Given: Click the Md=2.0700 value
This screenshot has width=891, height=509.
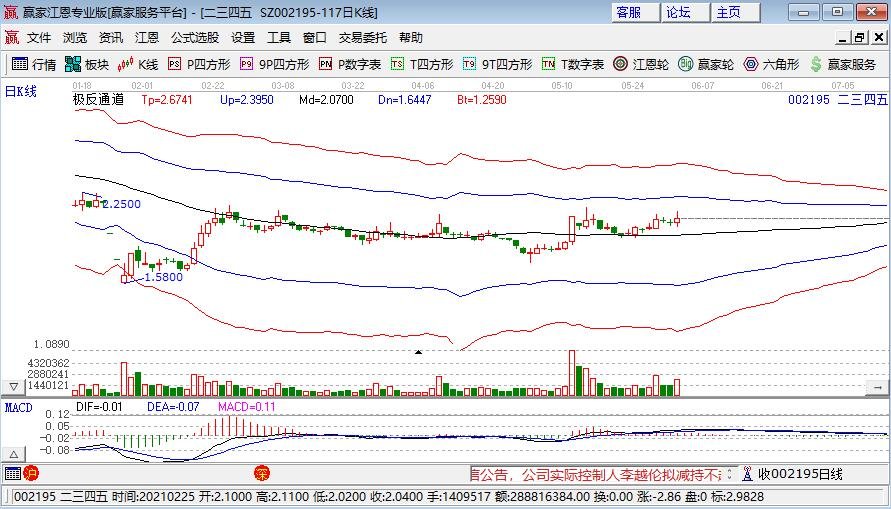Looking at the screenshot, I should [326, 100].
